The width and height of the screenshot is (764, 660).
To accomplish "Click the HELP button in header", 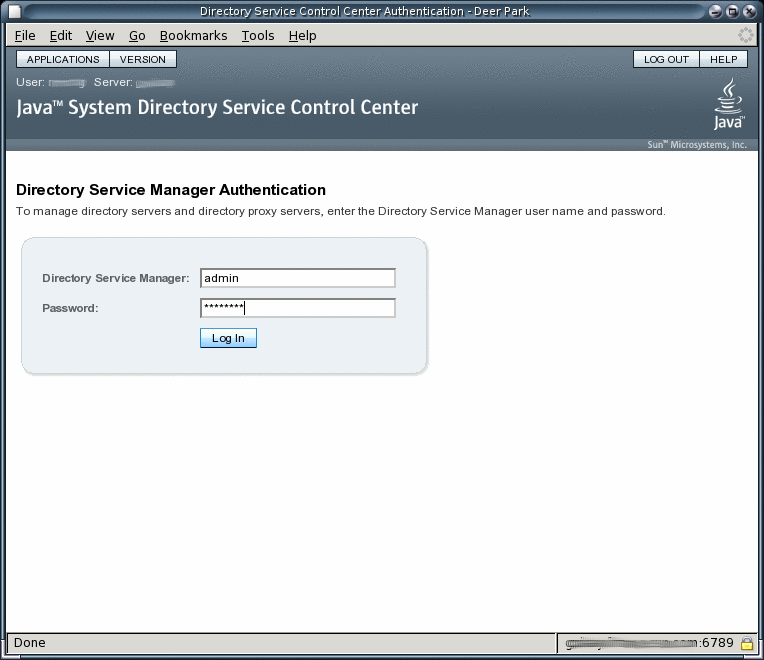I will point(724,59).
